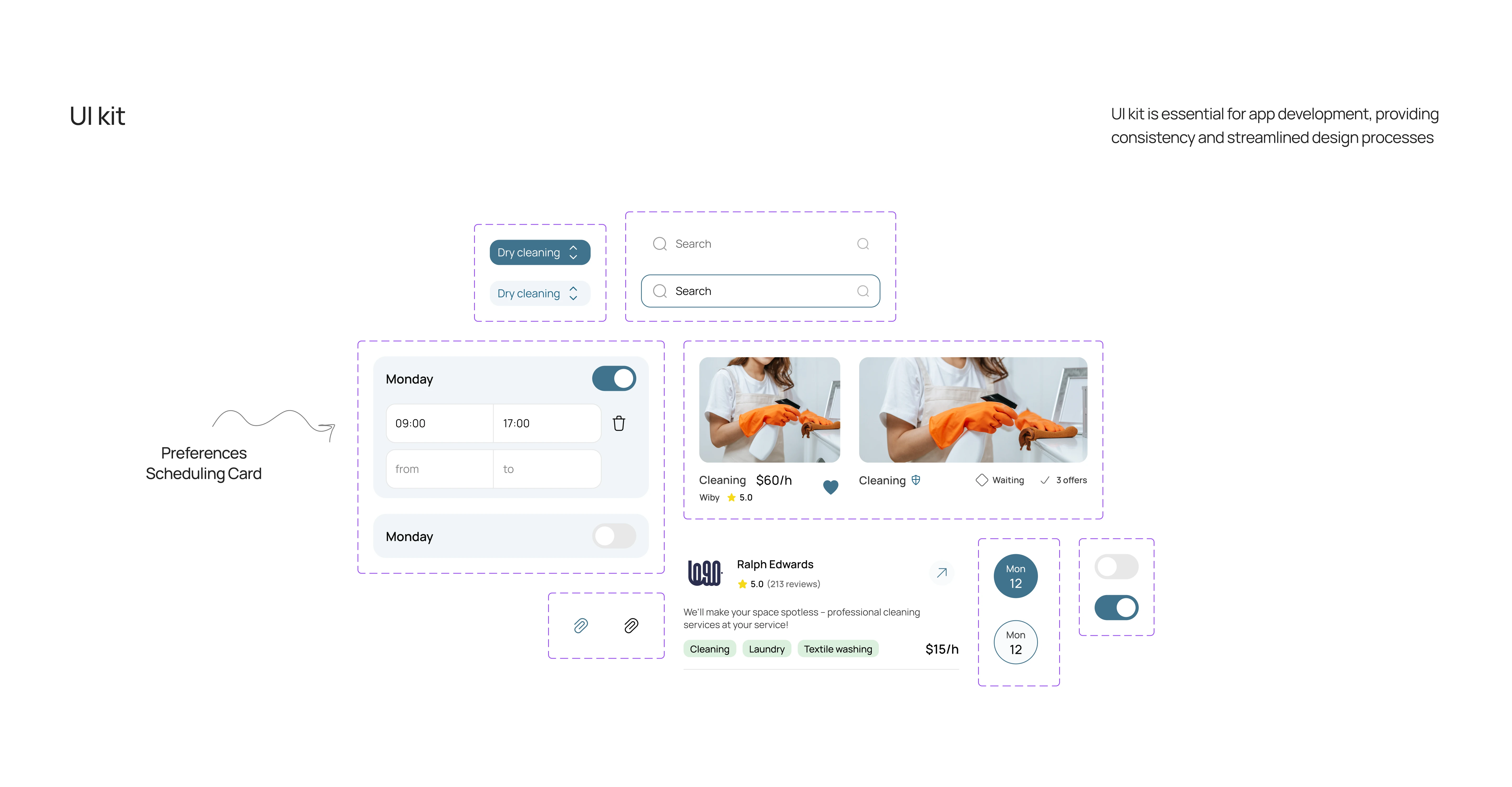Click the shield badge next to Cleaning

click(x=916, y=480)
